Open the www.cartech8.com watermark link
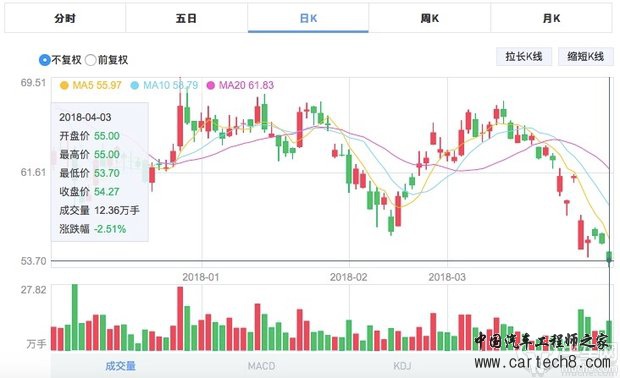620x378 pixels. [542, 362]
